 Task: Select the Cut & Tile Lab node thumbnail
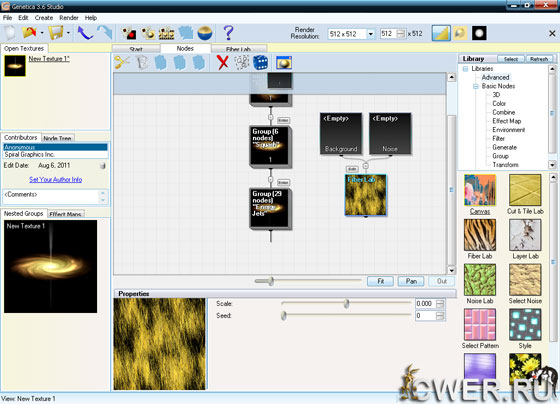[525, 190]
